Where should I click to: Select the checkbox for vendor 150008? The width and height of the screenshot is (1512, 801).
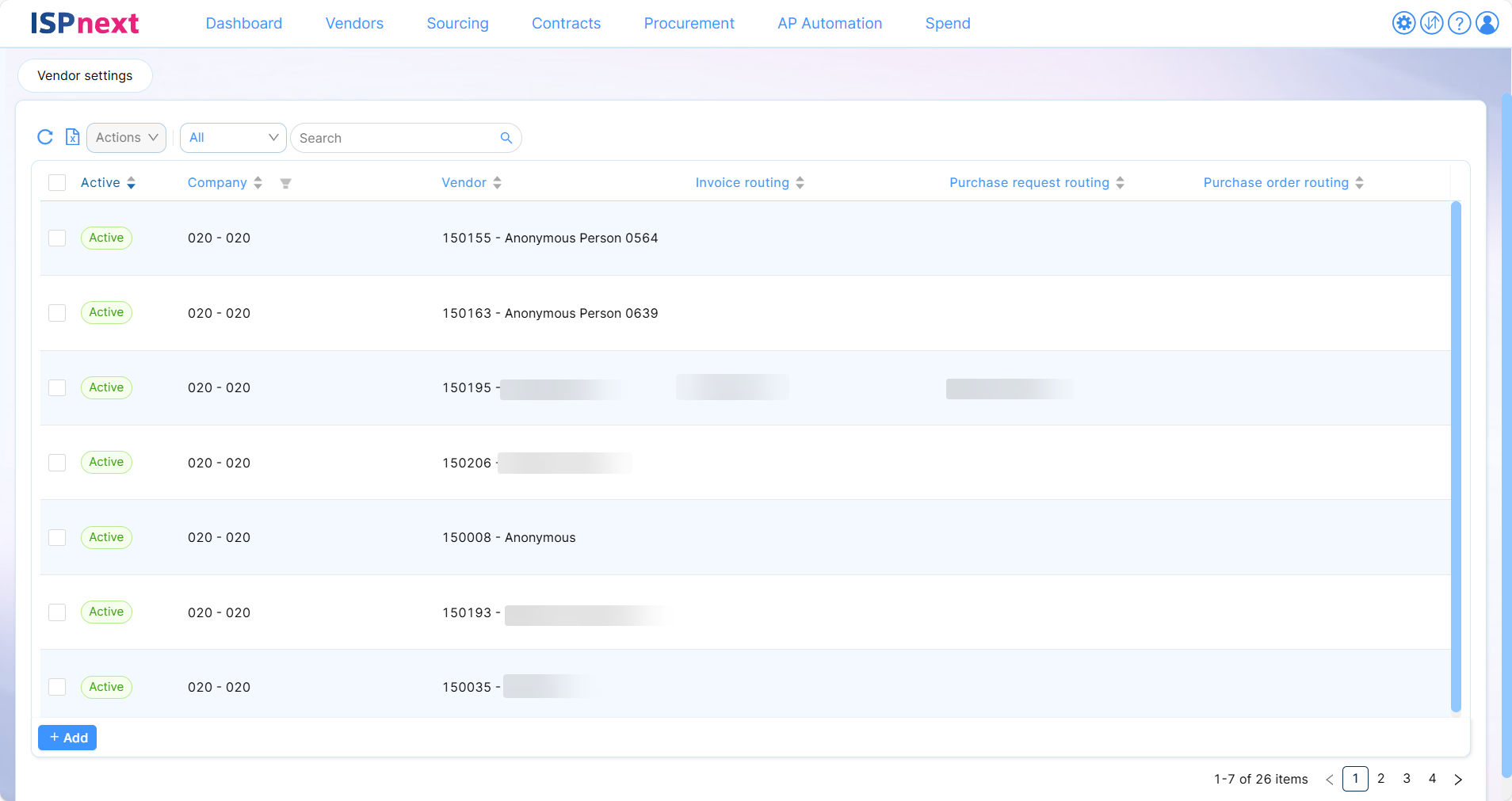(x=57, y=537)
